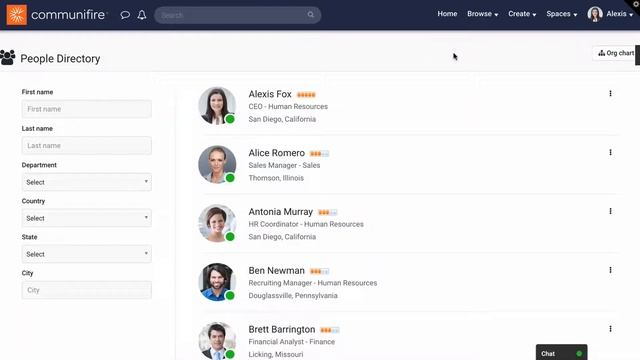
Task: Click the top search input field
Action: (238, 15)
